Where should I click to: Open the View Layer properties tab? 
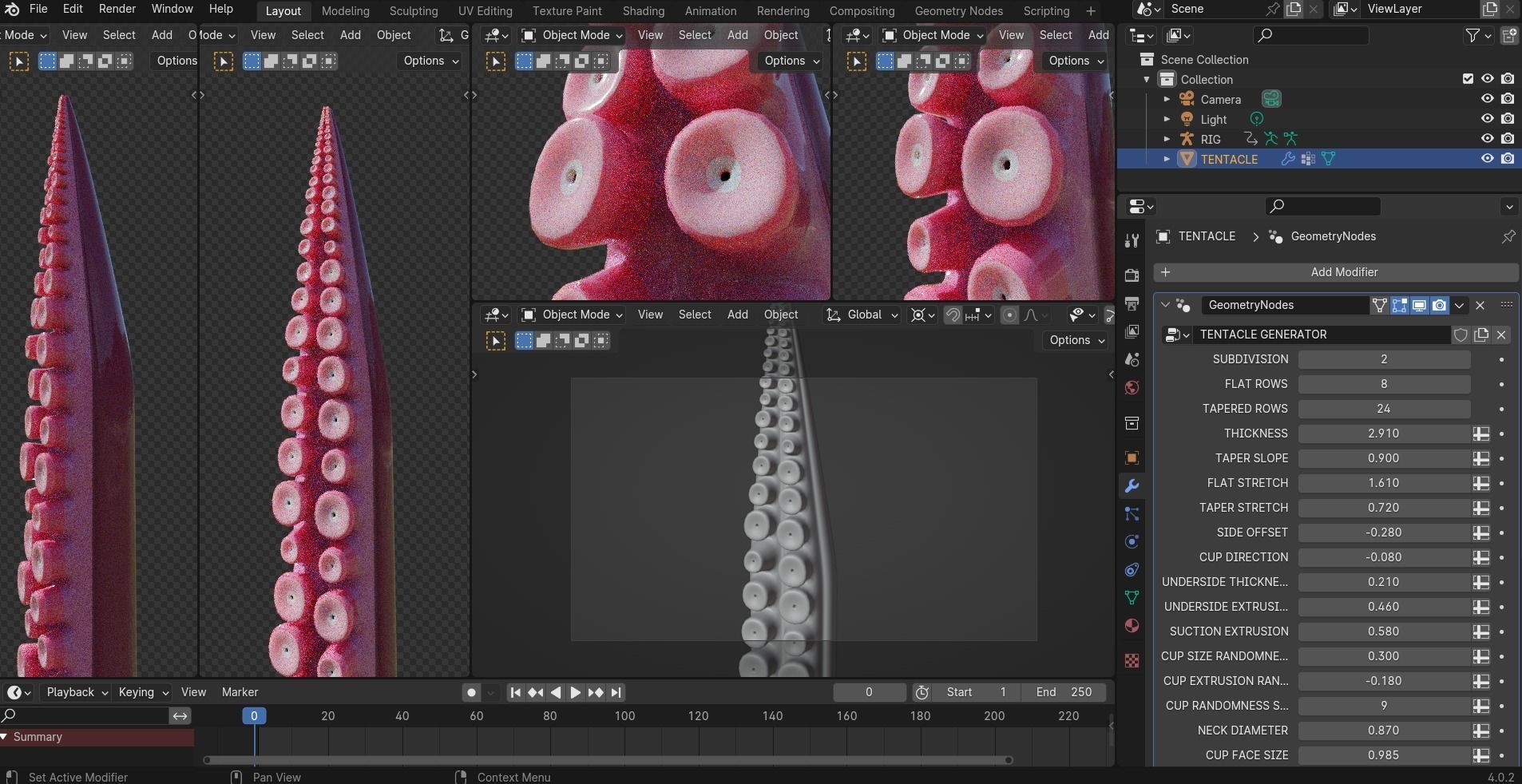[x=1132, y=331]
